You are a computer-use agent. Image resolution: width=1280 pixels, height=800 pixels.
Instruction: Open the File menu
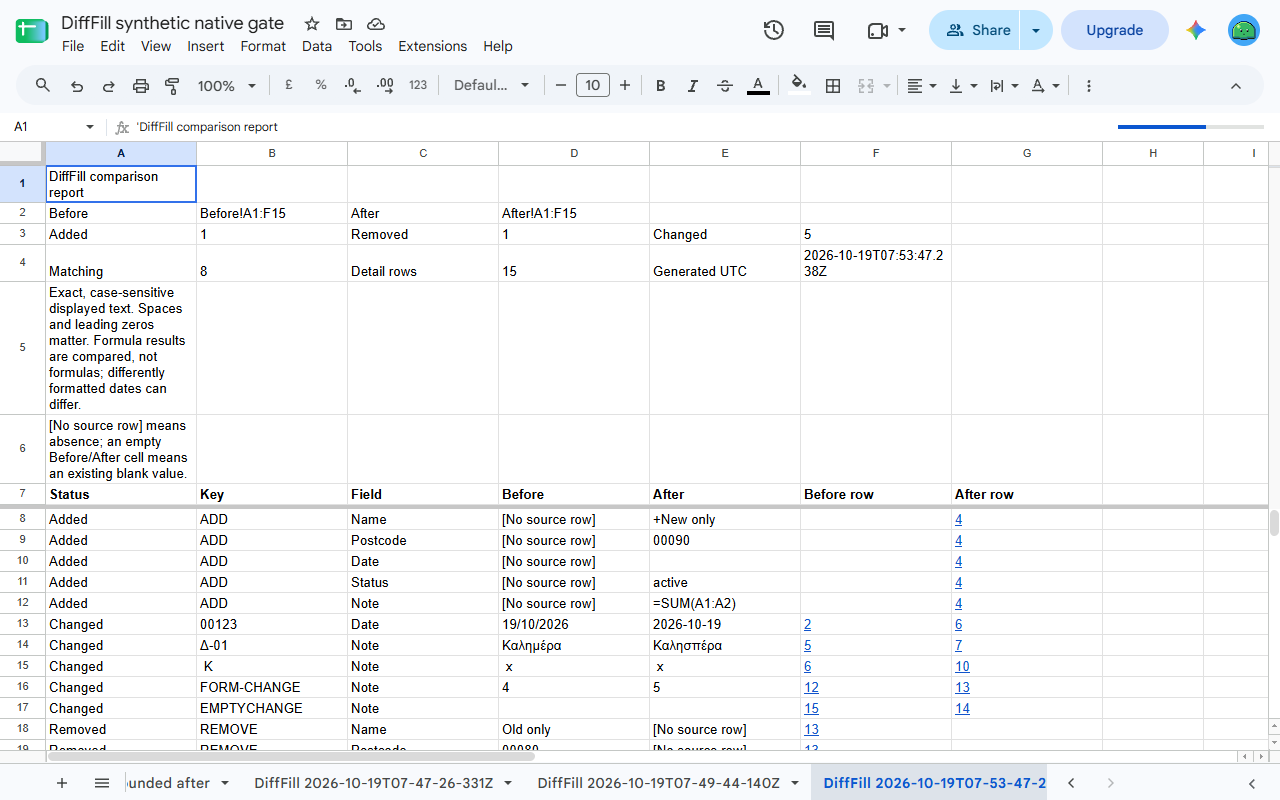pos(73,46)
